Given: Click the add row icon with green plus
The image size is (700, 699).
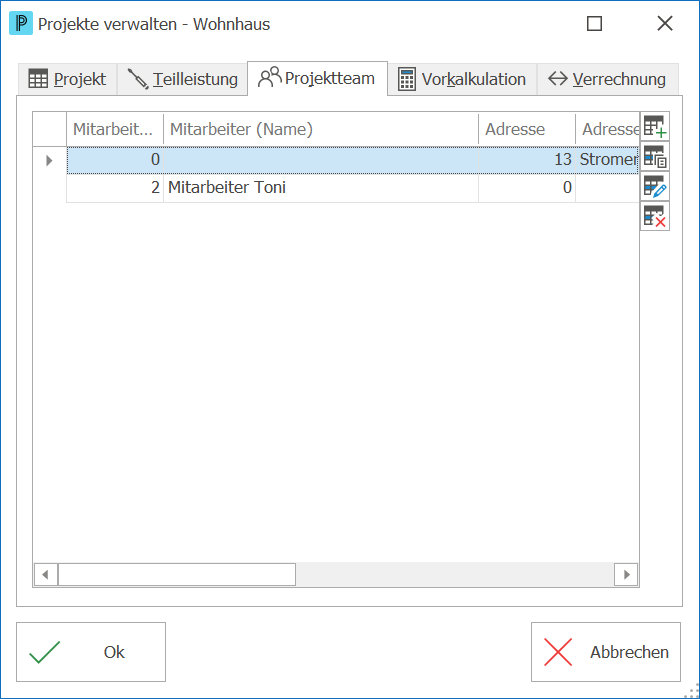Looking at the screenshot, I should pyautogui.click(x=655, y=126).
